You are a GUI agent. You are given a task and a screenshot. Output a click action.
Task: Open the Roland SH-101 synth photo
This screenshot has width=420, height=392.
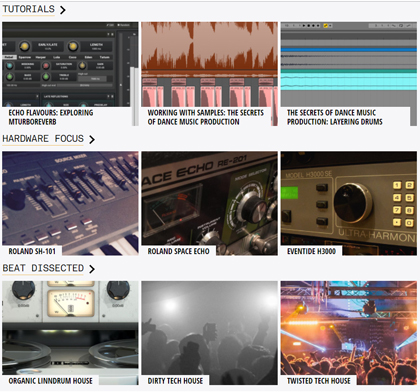coord(70,199)
